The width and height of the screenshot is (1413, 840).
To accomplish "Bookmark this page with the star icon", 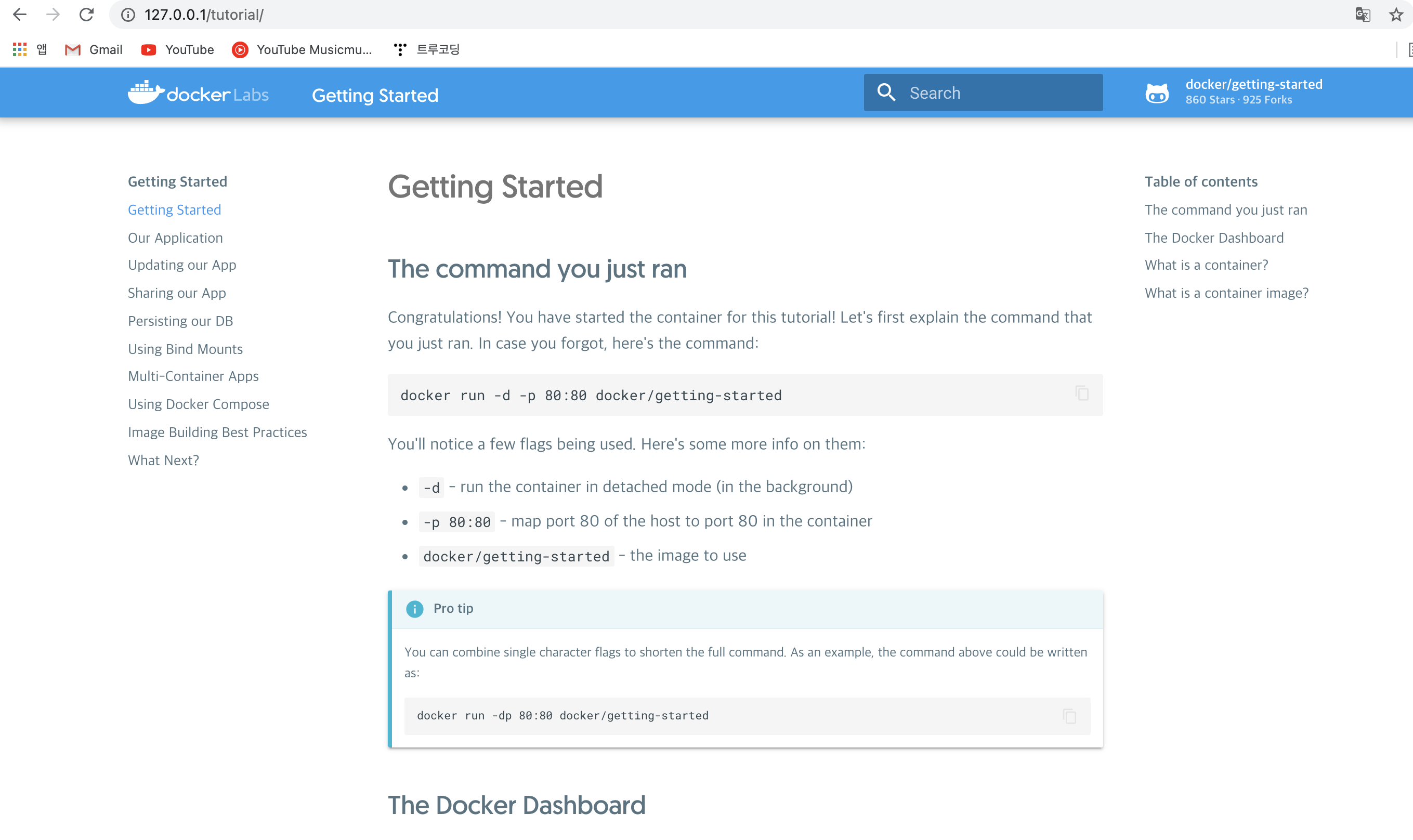I will [1395, 15].
